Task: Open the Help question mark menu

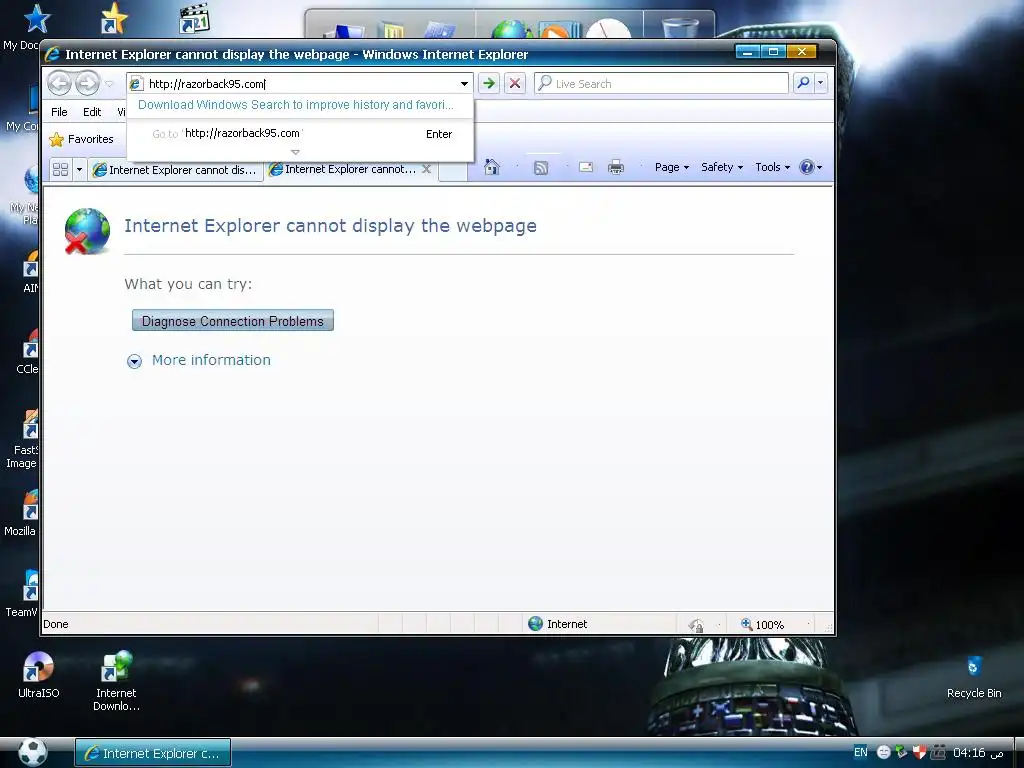Action: pos(810,167)
